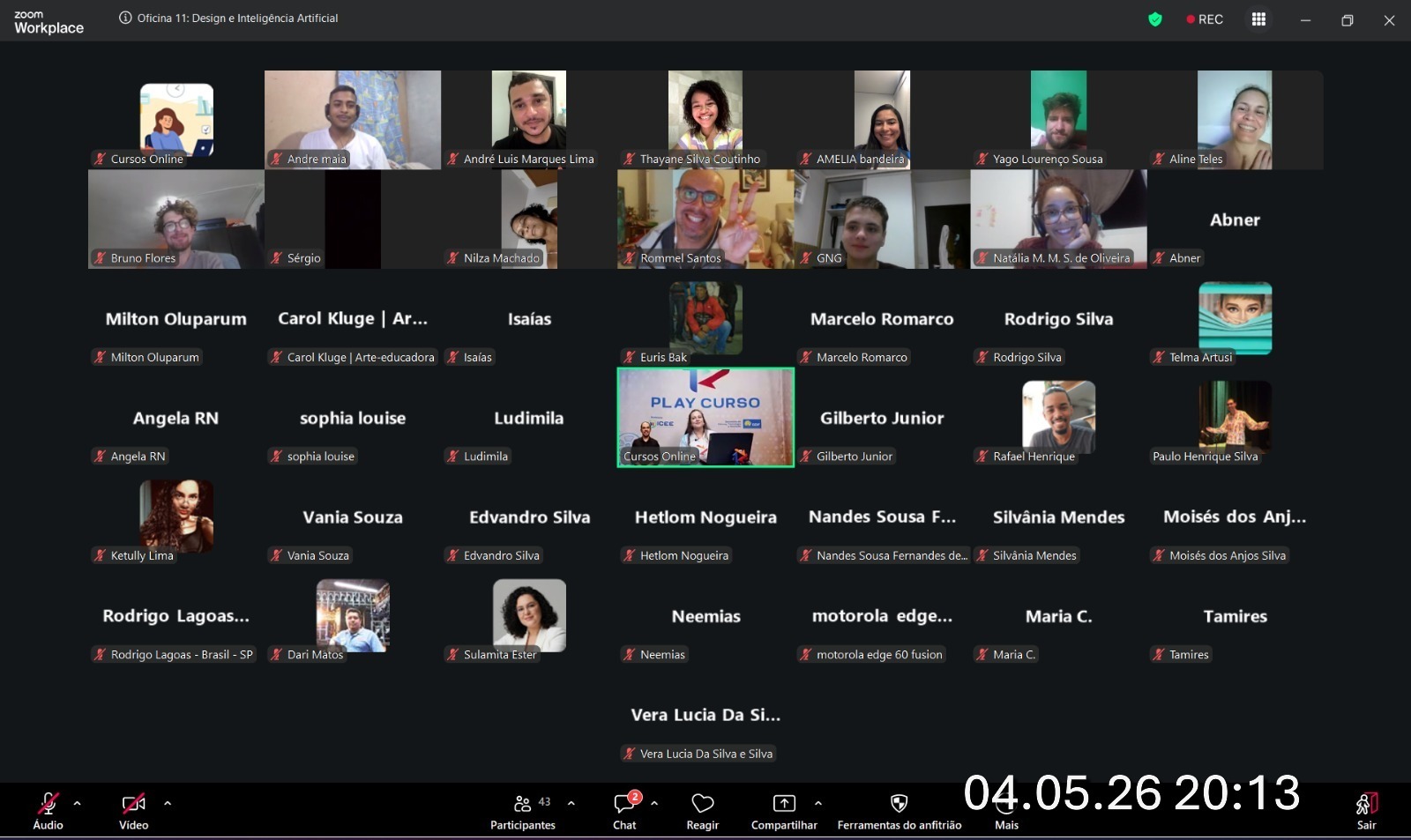Screen dimensions: 1411x840
Task: Click the green encryption shield icon
Action: 1155,19
